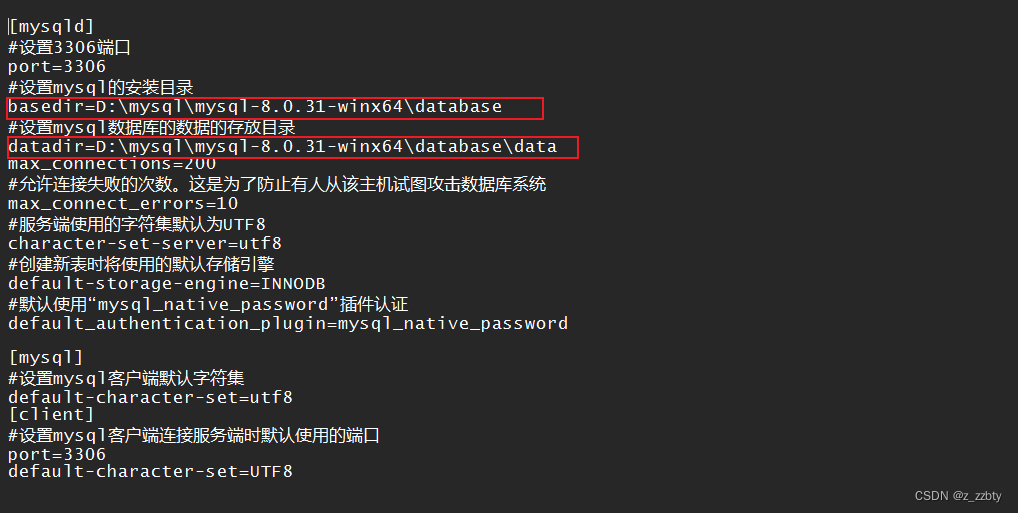
Task: Click the comment about the mysql install directory
Action: pyautogui.click(x=101, y=87)
